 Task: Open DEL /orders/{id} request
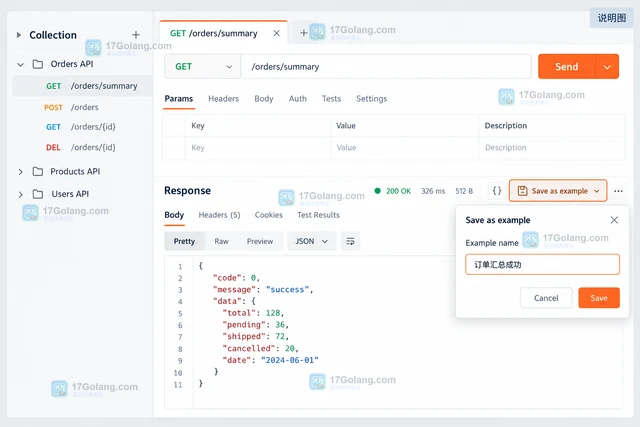coord(81,147)
